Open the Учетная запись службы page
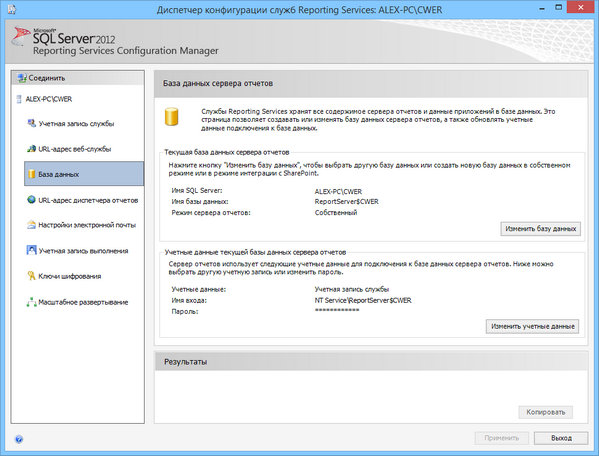Image resolution: width=599 pixels, height=456 pixels. (x=76, y=124)
